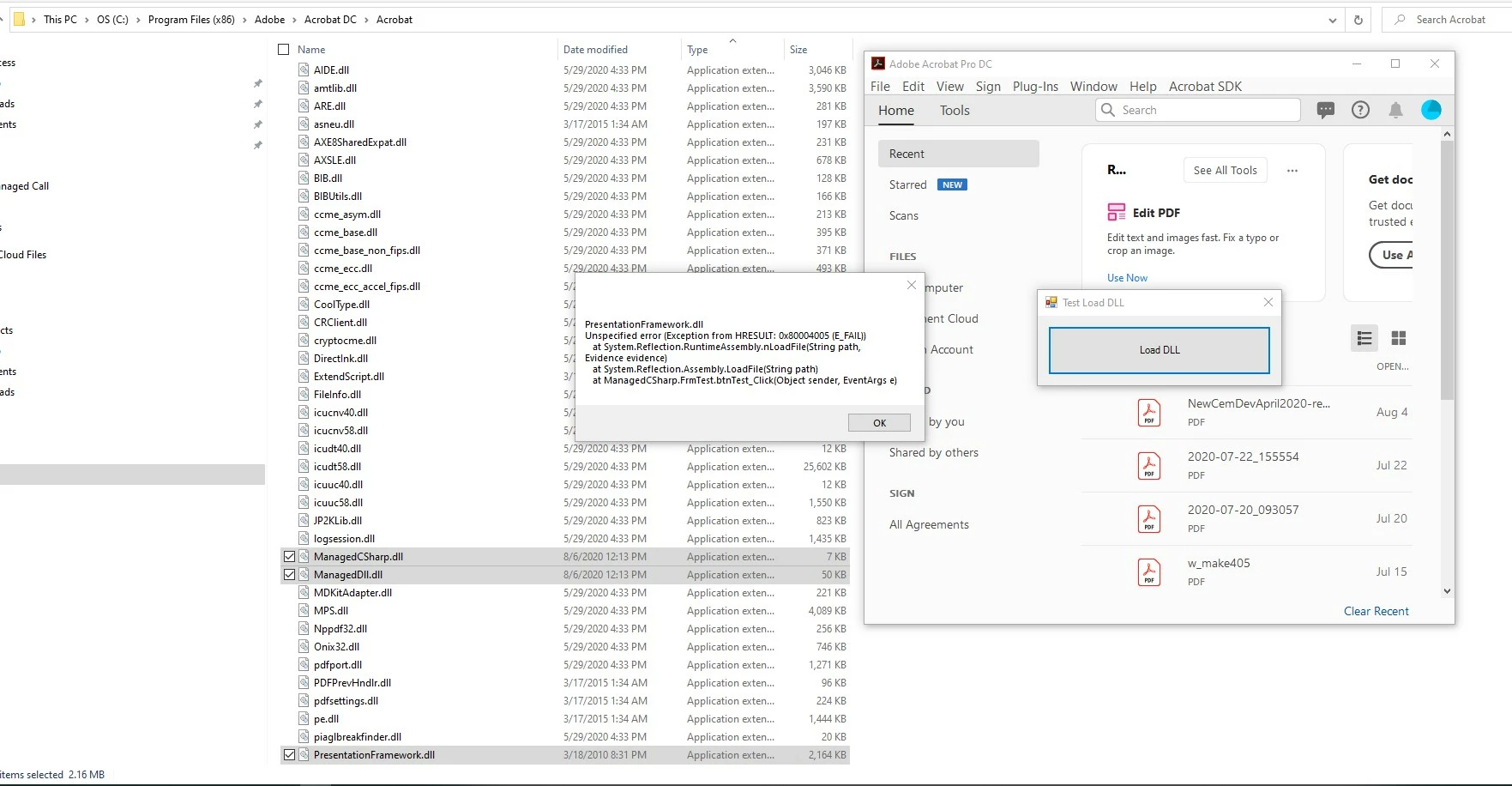The height and width of the screenshot is (786, 1512).
Task: Click the Search Acrobat box in Explorer
Action: (1447, 19)
